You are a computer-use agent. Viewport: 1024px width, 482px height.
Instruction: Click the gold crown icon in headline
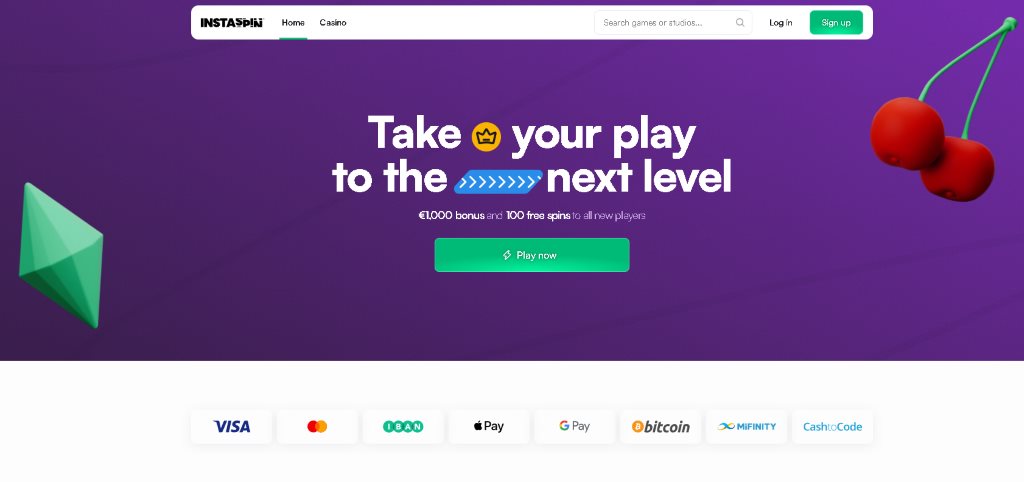tap(486, 137)
